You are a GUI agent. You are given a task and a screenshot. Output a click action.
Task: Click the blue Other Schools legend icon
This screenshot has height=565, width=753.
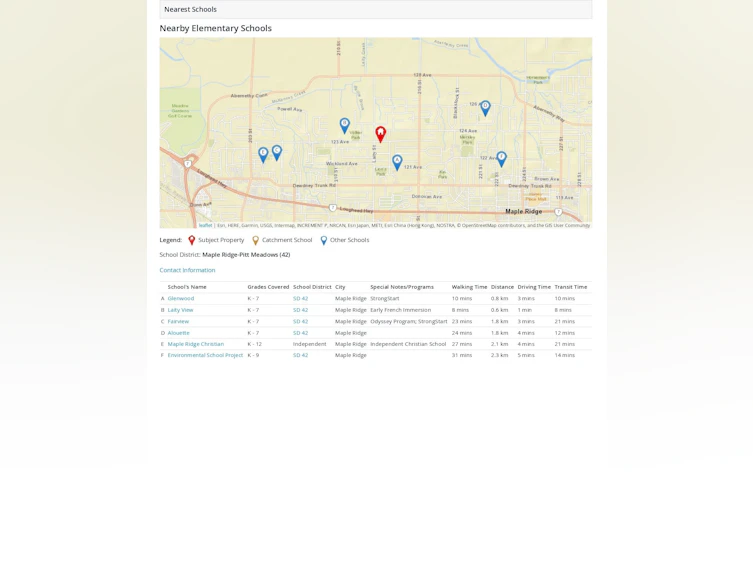[324, 240]
